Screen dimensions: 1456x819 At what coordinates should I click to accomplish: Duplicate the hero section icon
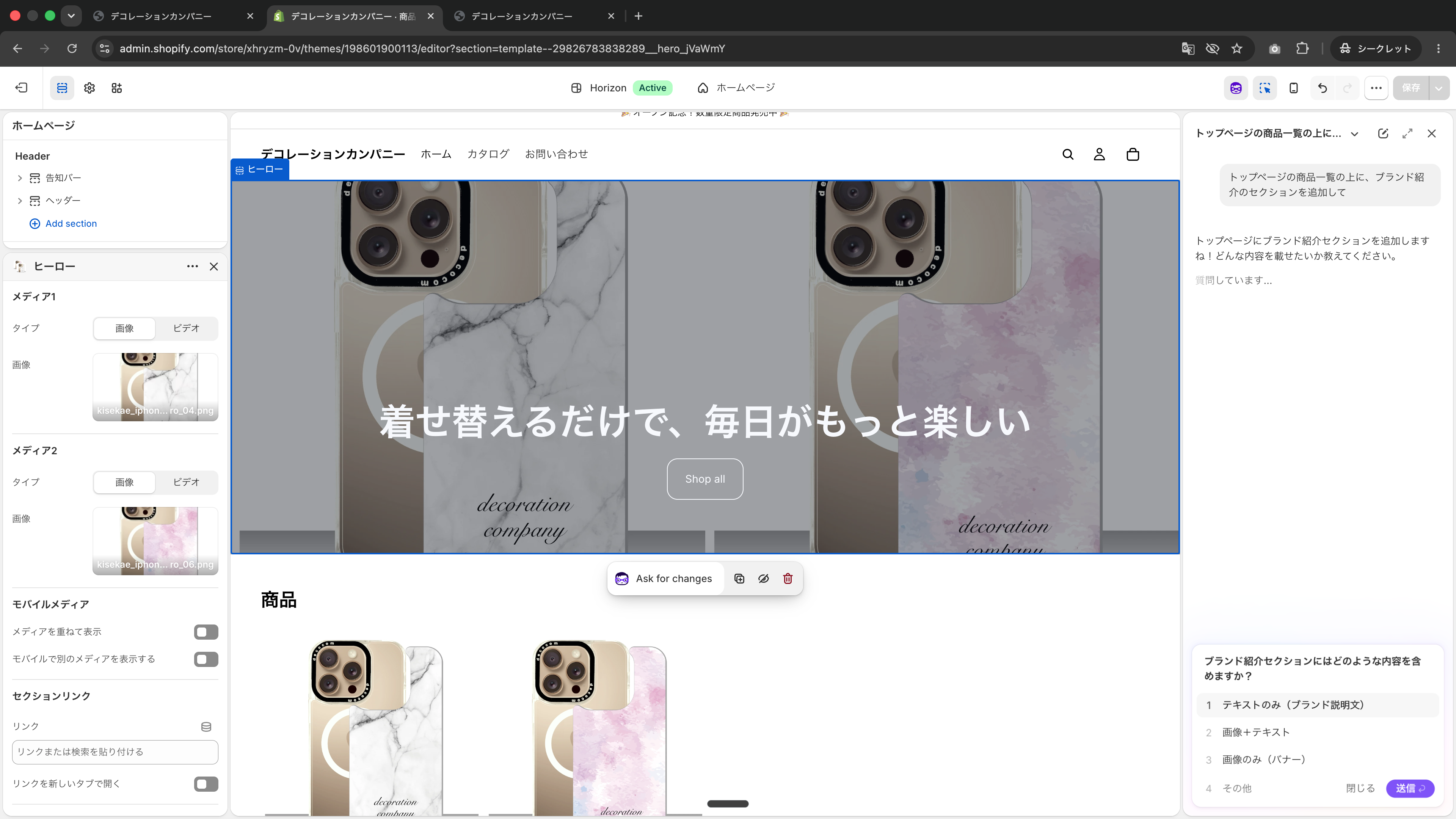click(739, 578)
